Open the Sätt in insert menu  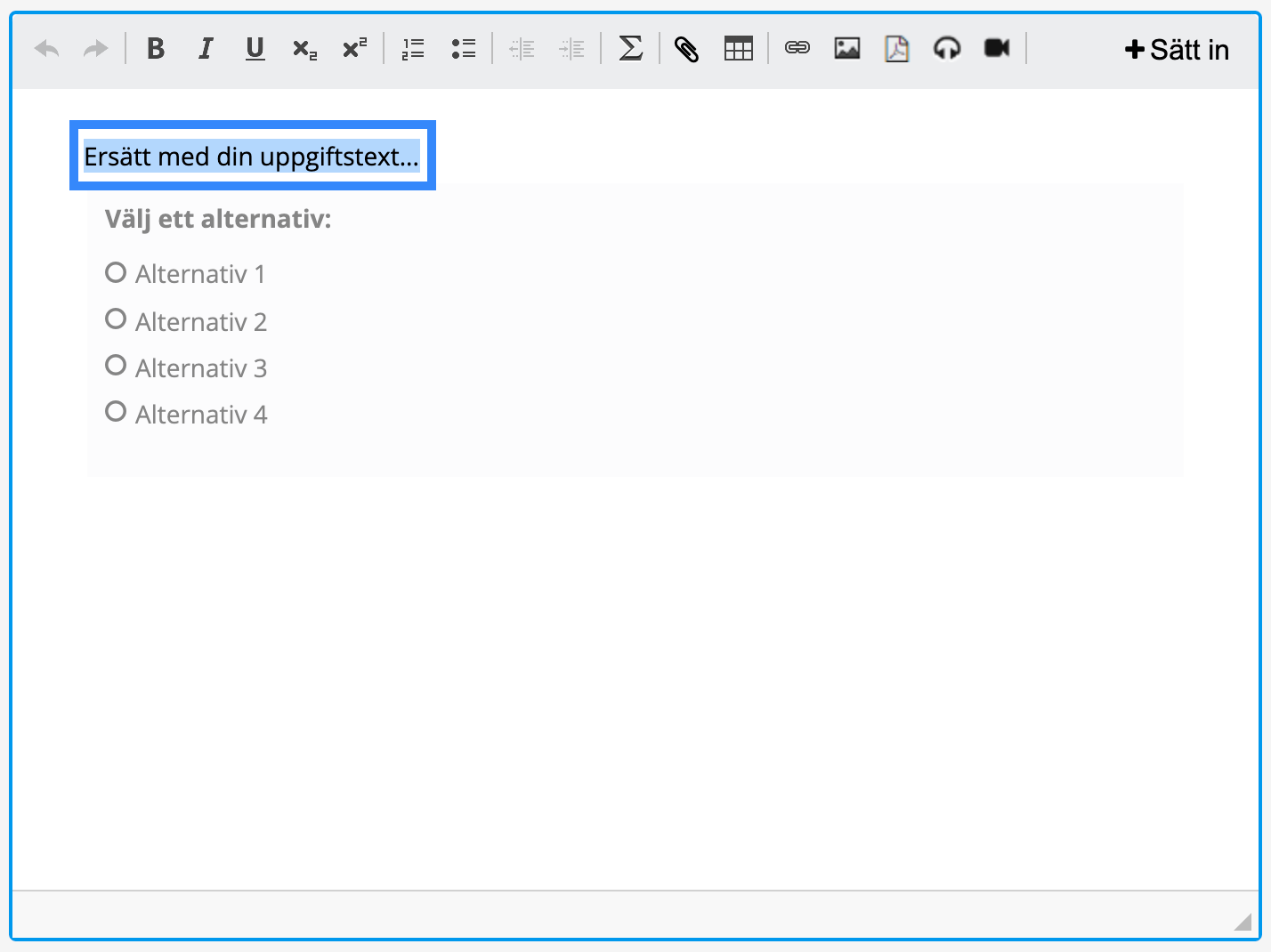pos(1177,50)
